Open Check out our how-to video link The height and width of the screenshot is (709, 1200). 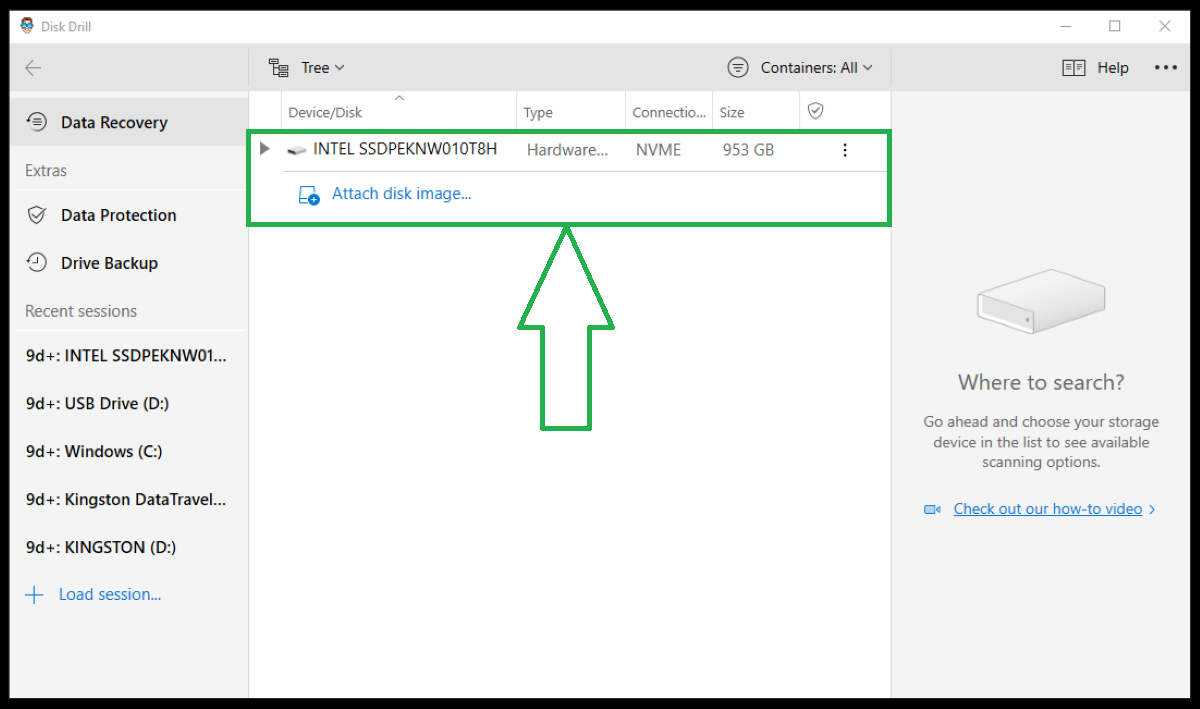click(x=1048, y=509)
